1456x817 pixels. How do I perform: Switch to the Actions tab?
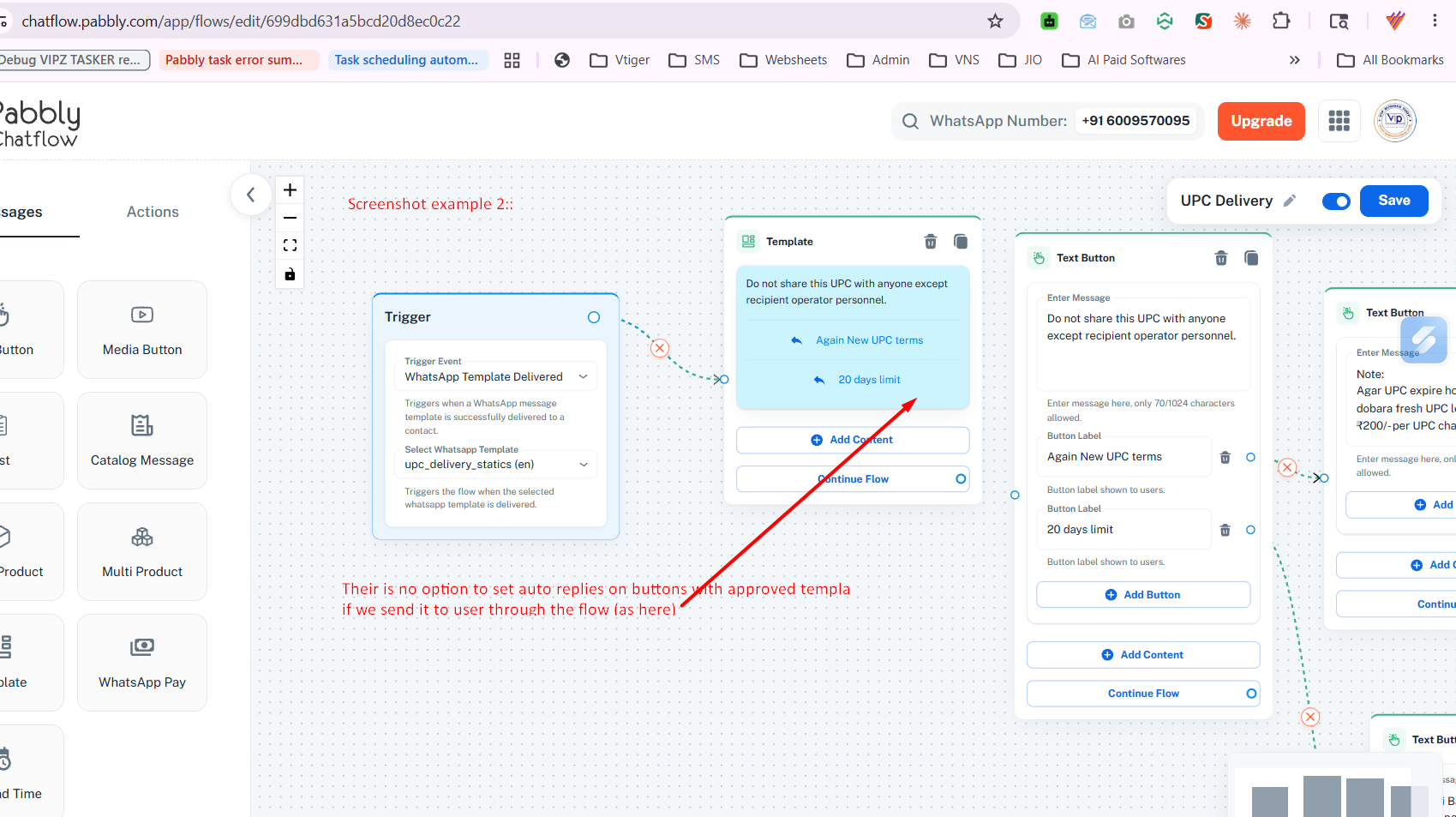153,212
